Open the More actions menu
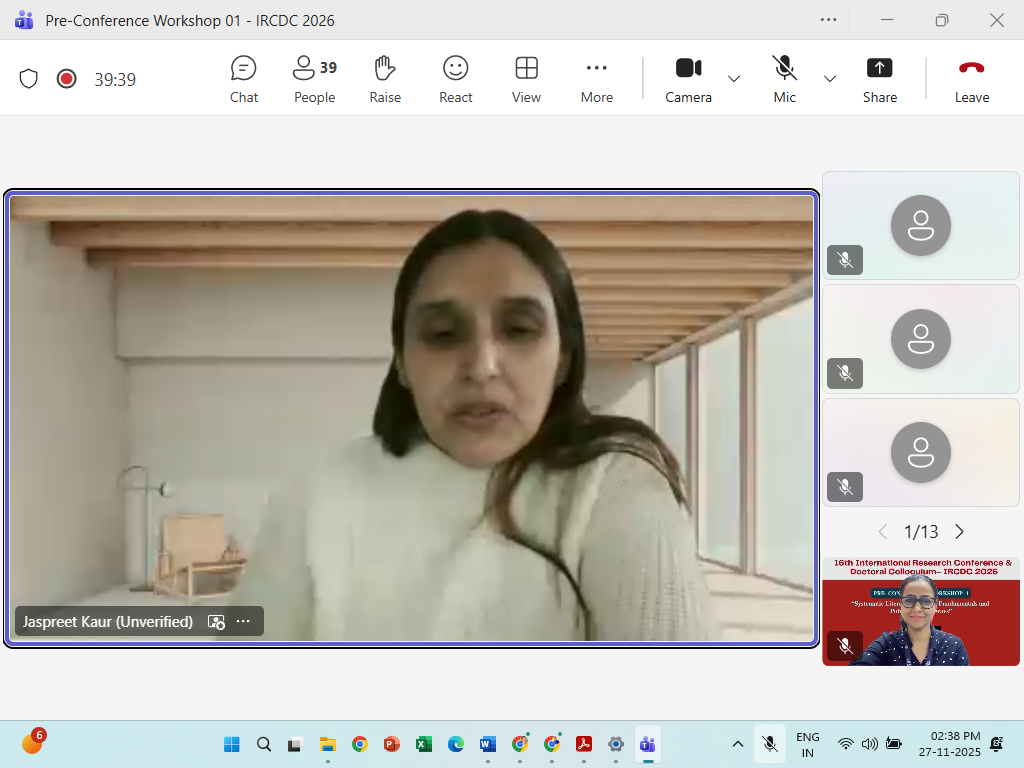Viewport: 1024px width, 768px height. pos(597,79)
